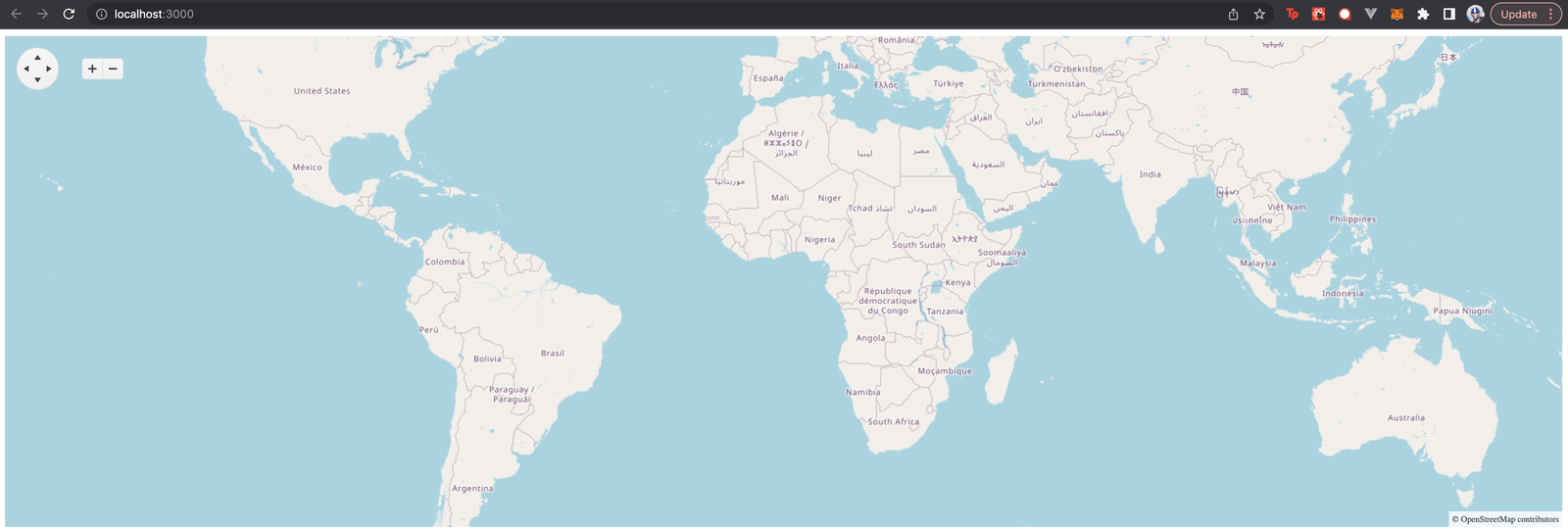Click the Paraguay / Paraguái label
This screenshot has width=1568, height=531.
click(512, 394)
